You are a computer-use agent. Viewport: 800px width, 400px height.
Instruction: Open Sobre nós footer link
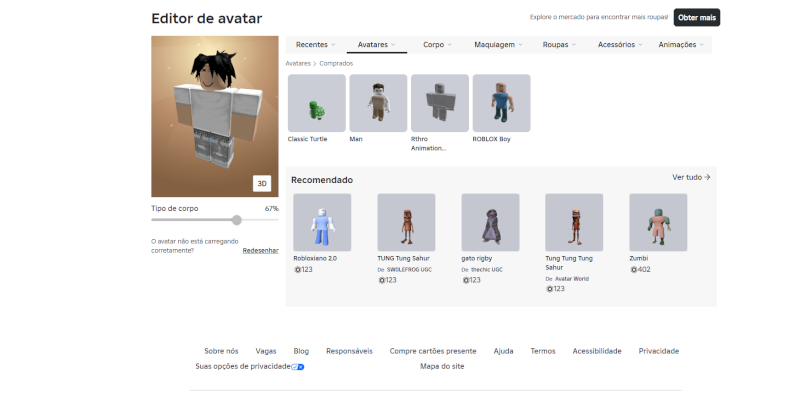(x=221, y=351)
